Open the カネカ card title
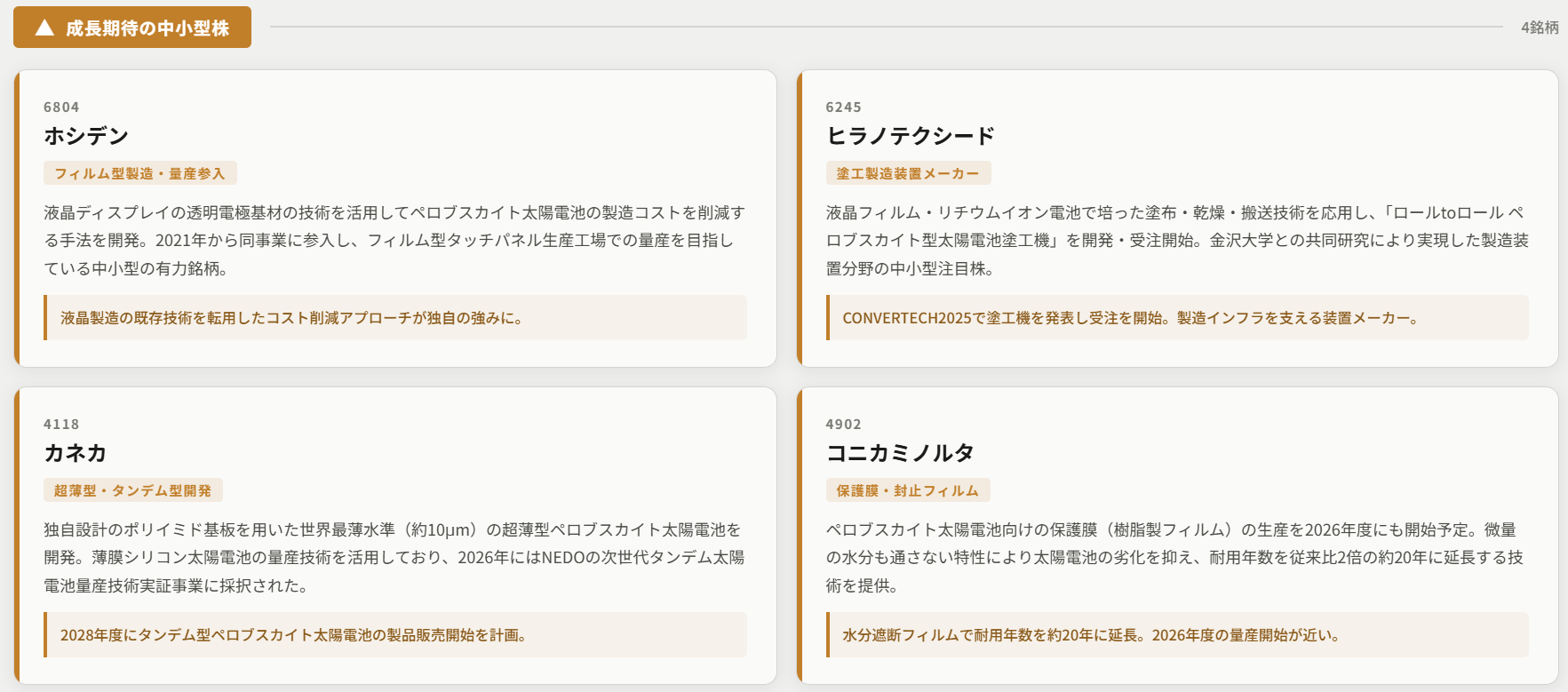The height and width of the screenshot is (692, 1568). [x=76, y=453]
